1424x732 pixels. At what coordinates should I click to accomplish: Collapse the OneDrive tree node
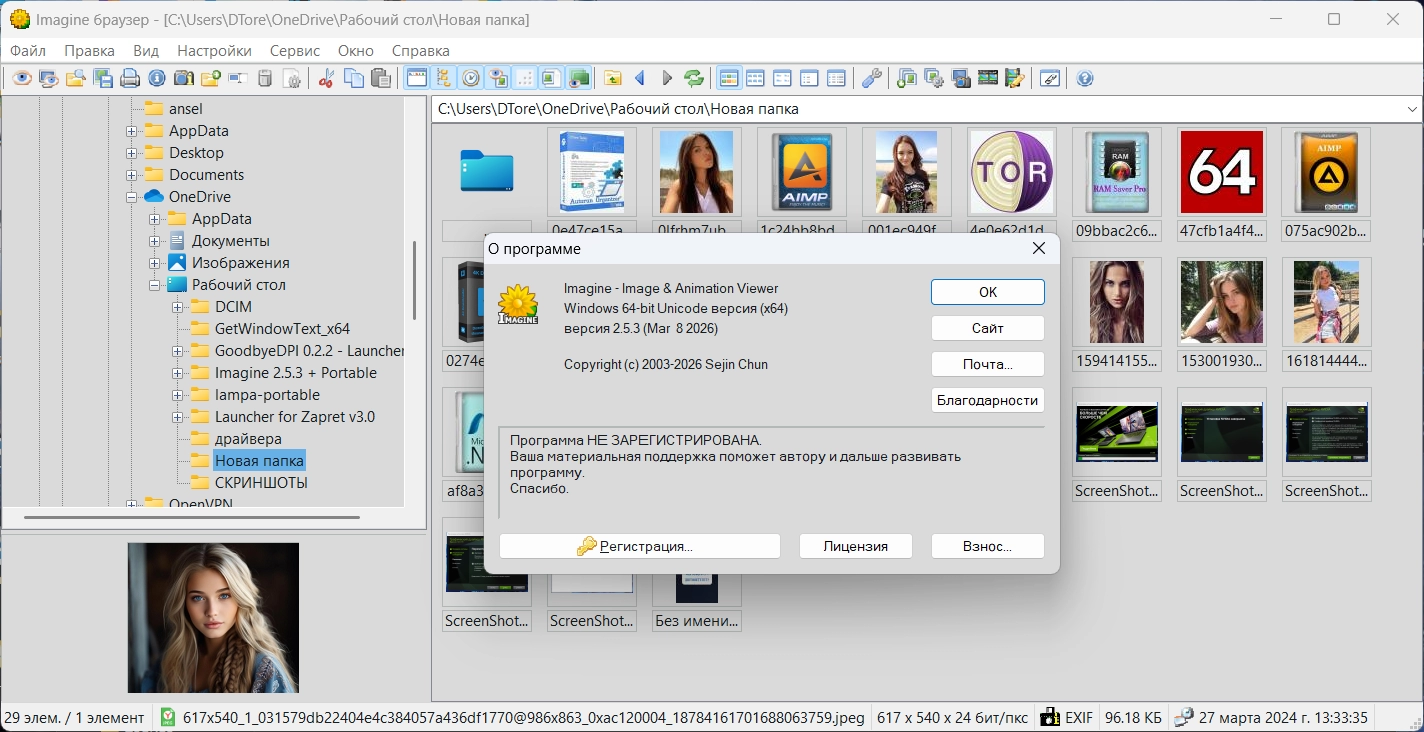coord(131,197)
